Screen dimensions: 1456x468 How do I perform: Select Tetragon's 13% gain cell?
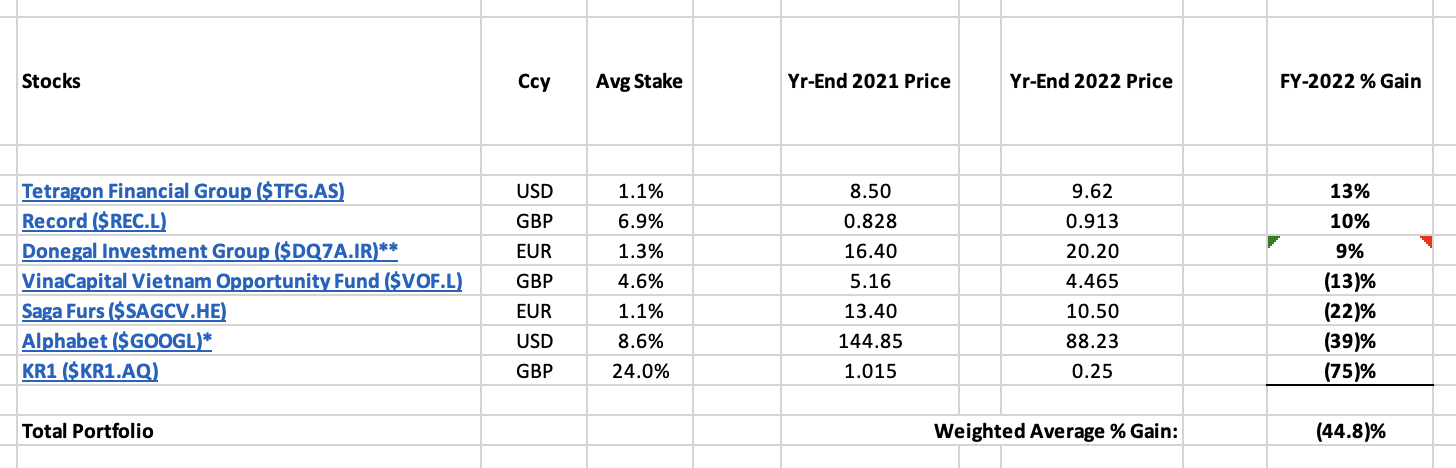[1349, 192]
